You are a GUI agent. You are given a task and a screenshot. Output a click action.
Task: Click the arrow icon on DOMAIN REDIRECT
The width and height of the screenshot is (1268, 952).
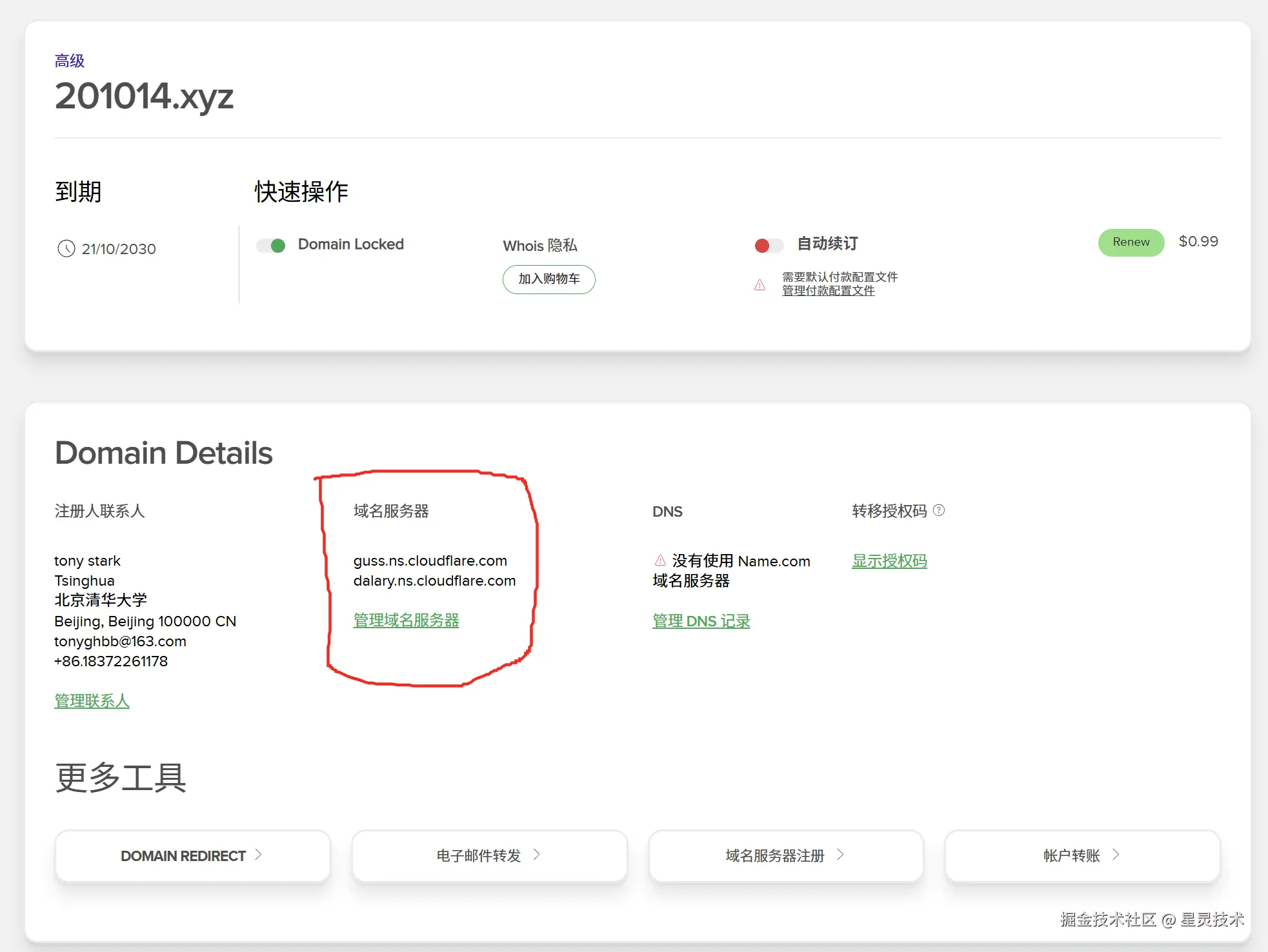pyautogui.click(x=258, y=855)
